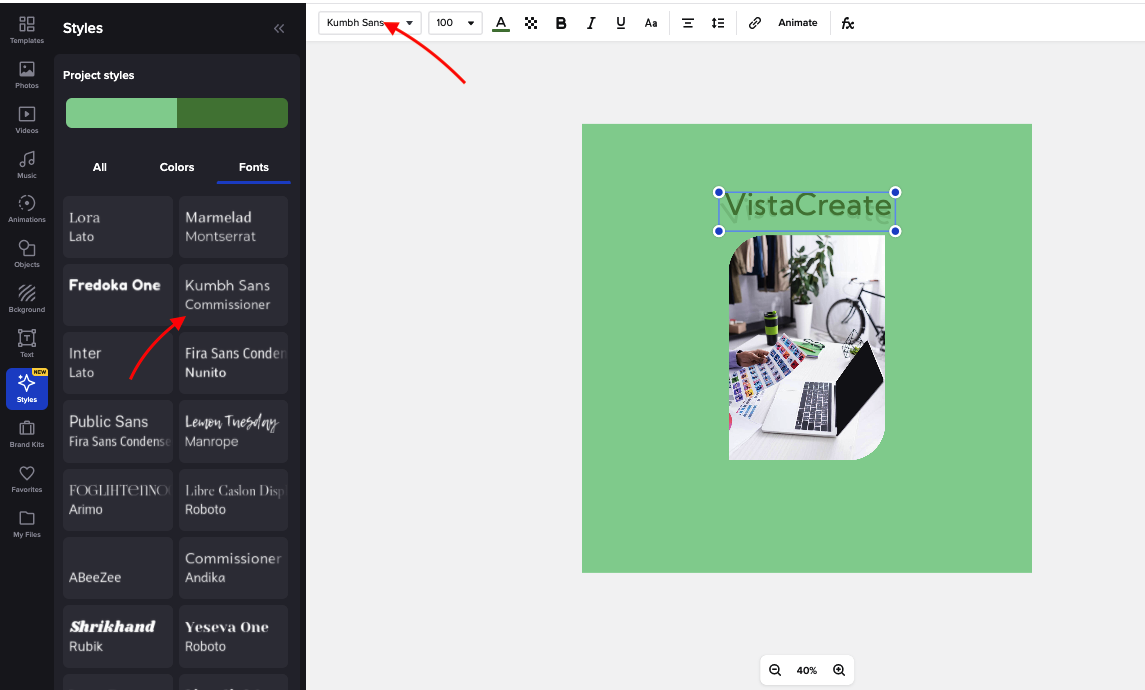
Task: Open the Templates sidebar section
Action: click(x=27, y=30)
